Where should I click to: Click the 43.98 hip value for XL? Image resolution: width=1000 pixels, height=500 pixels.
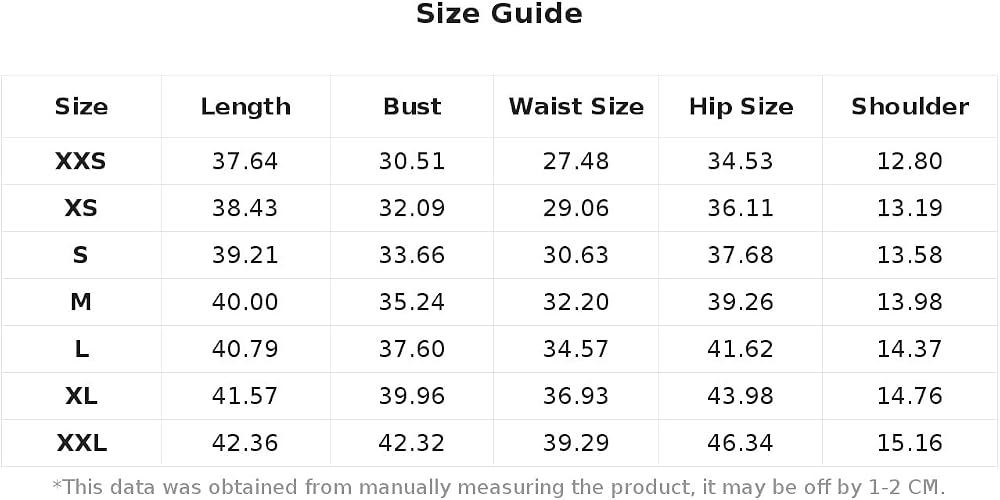click(x=740, y=396)
